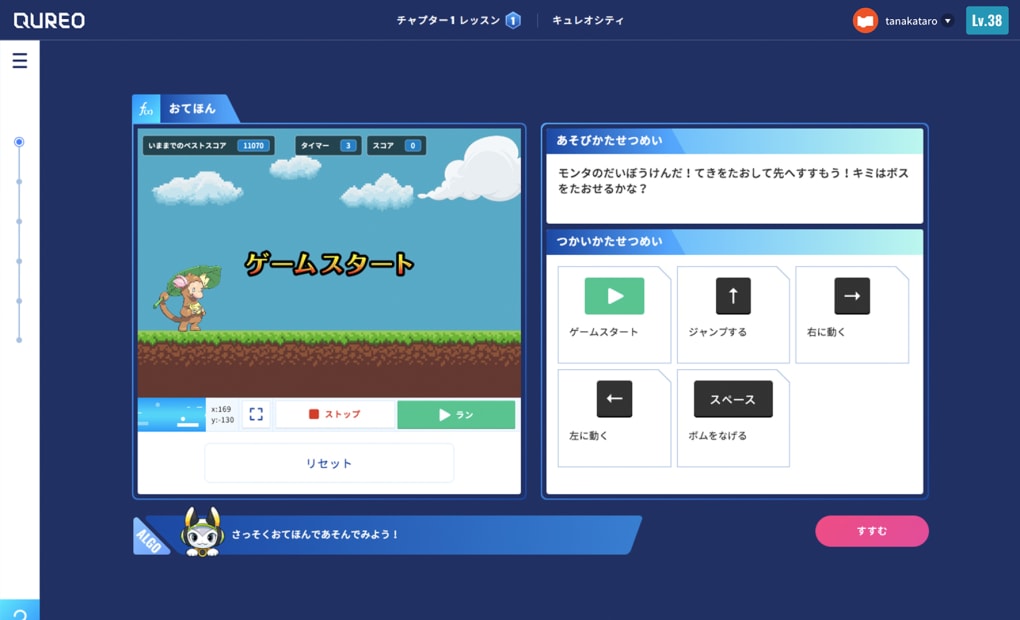The height and width of the screenshot is (620, 1020).
Task: Open キュレオシティ from the top bar
Action: point(589,18)
